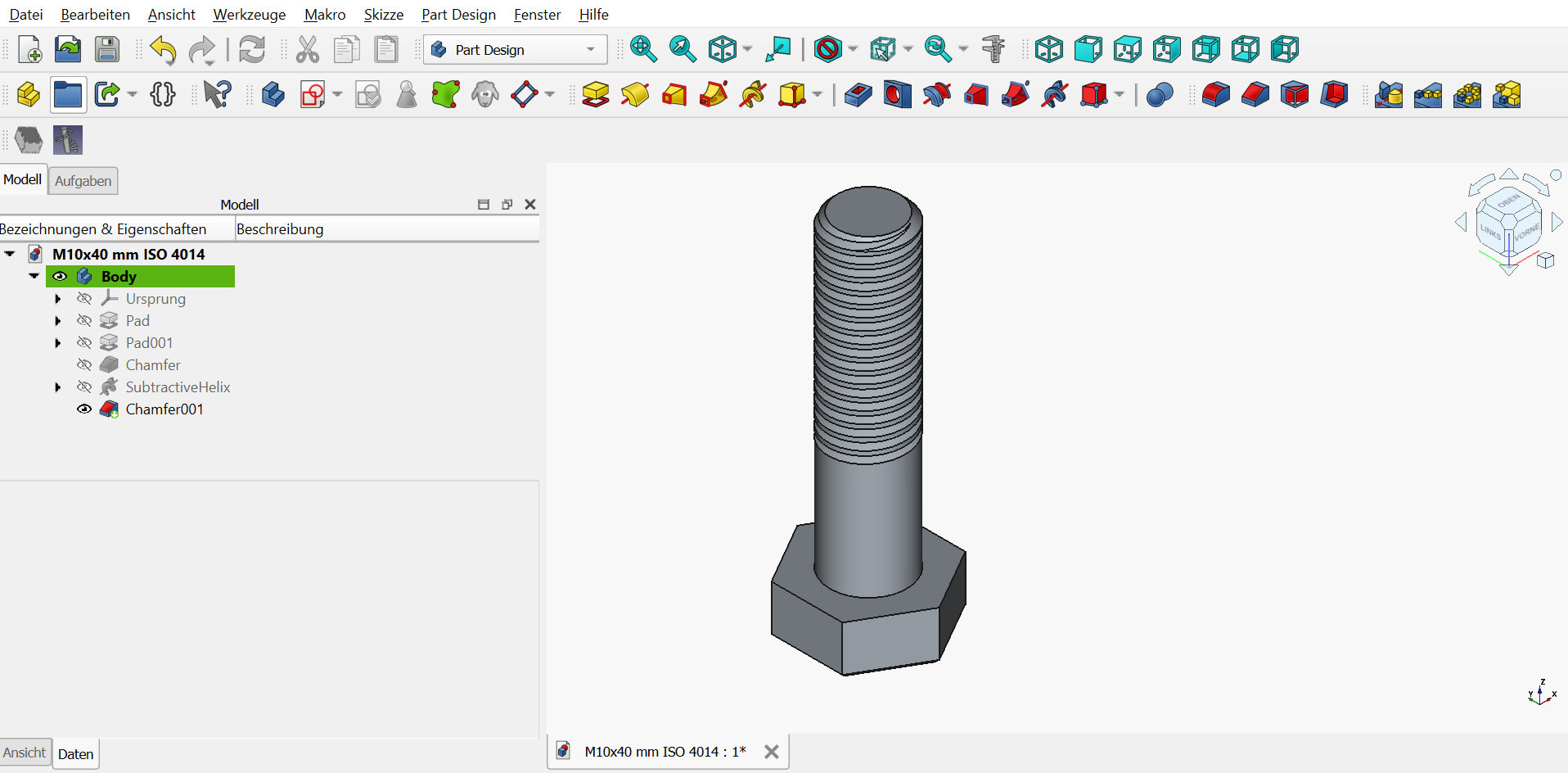Image resolution: width=1568 pixels, height=773 pixels.
Task: Open the Skizze menu
Action: (384, 15)
